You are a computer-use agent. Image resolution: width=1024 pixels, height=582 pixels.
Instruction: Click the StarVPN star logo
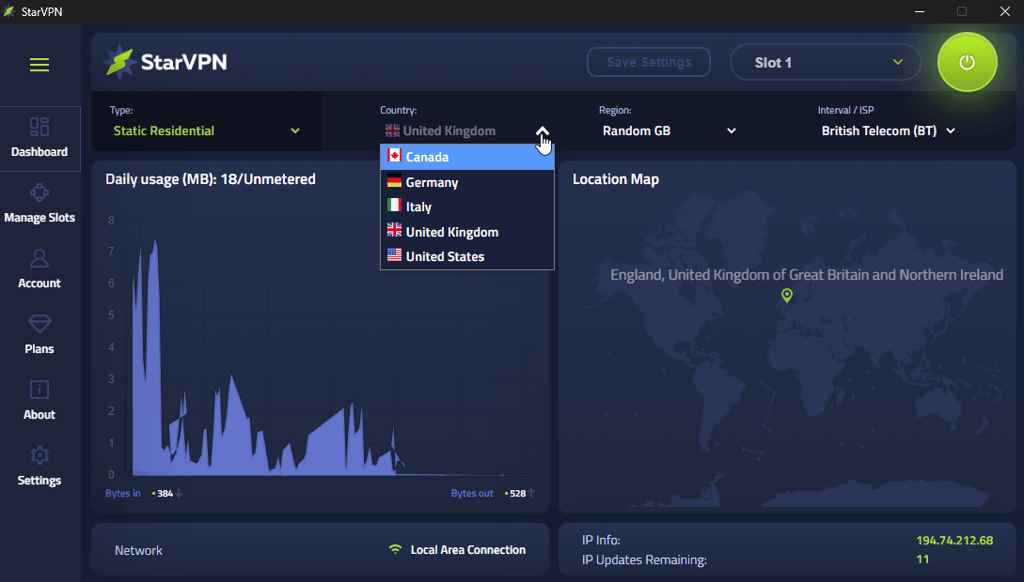click(120, 62)
